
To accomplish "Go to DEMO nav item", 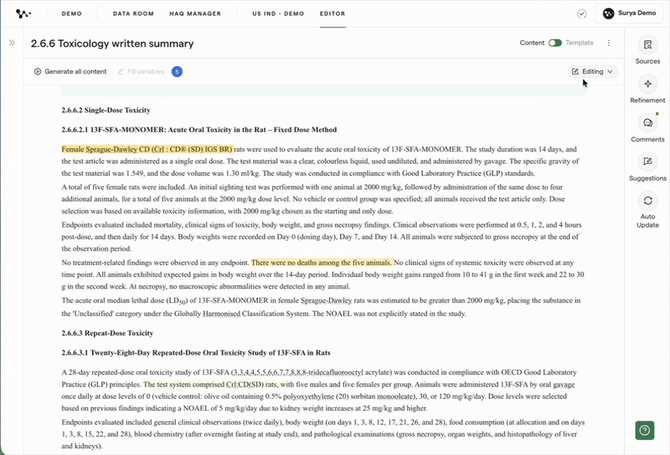I will 71,14.
